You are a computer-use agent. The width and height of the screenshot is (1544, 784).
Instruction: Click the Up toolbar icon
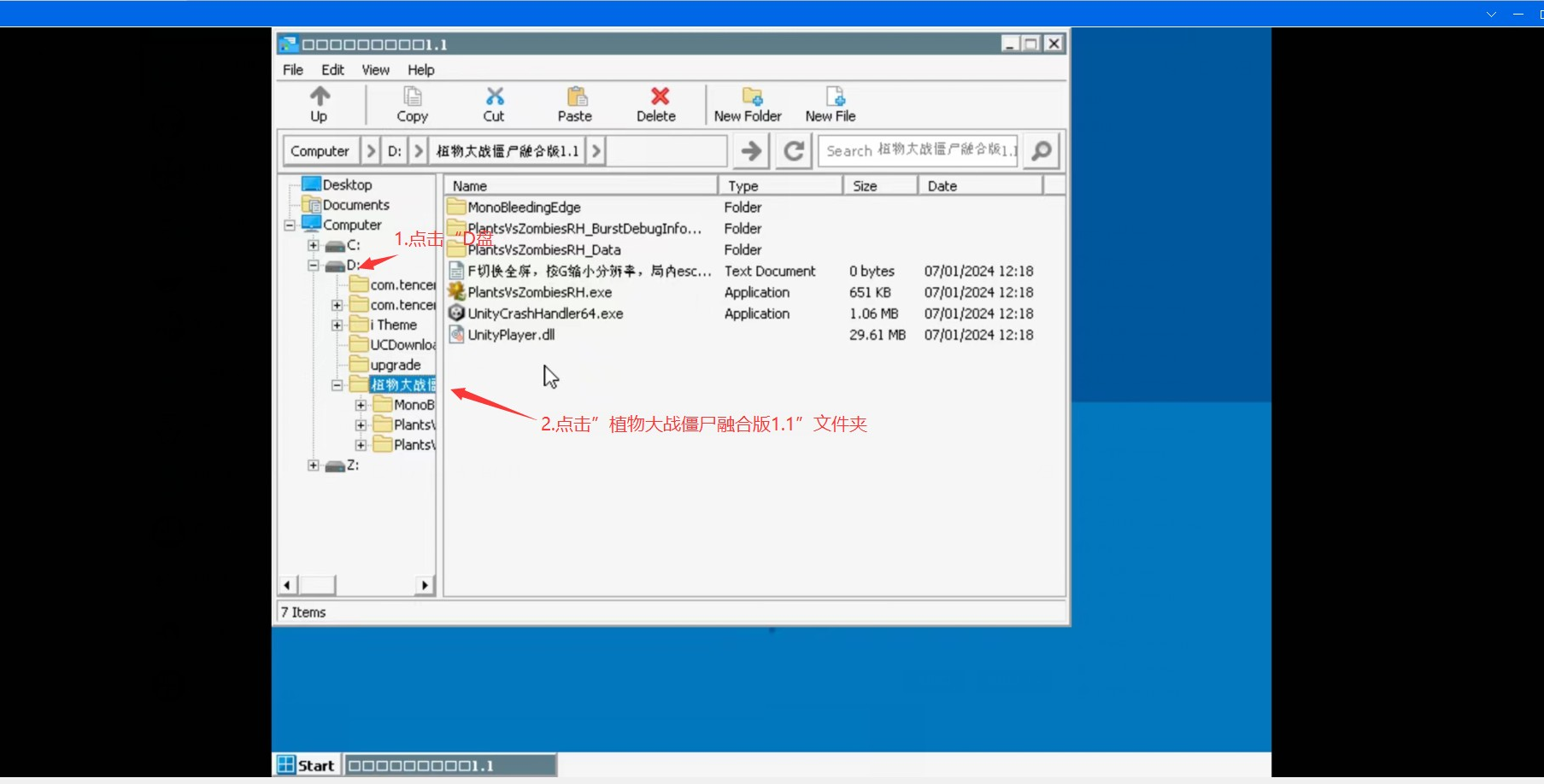tap(320, 96)
